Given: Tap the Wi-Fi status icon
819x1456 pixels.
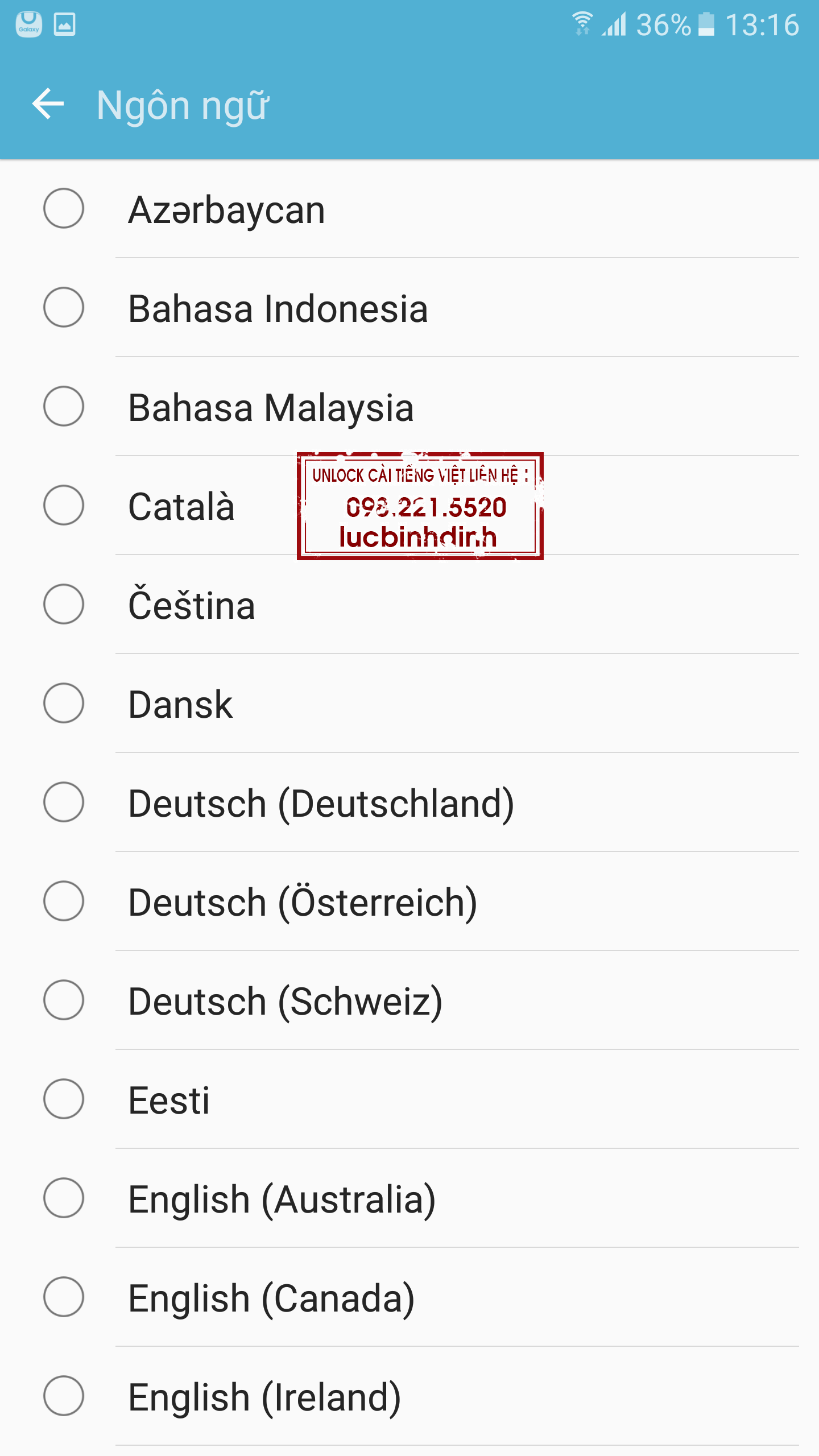Looking at the screenshot, I should pyautogui.click(x=582, y=24).
